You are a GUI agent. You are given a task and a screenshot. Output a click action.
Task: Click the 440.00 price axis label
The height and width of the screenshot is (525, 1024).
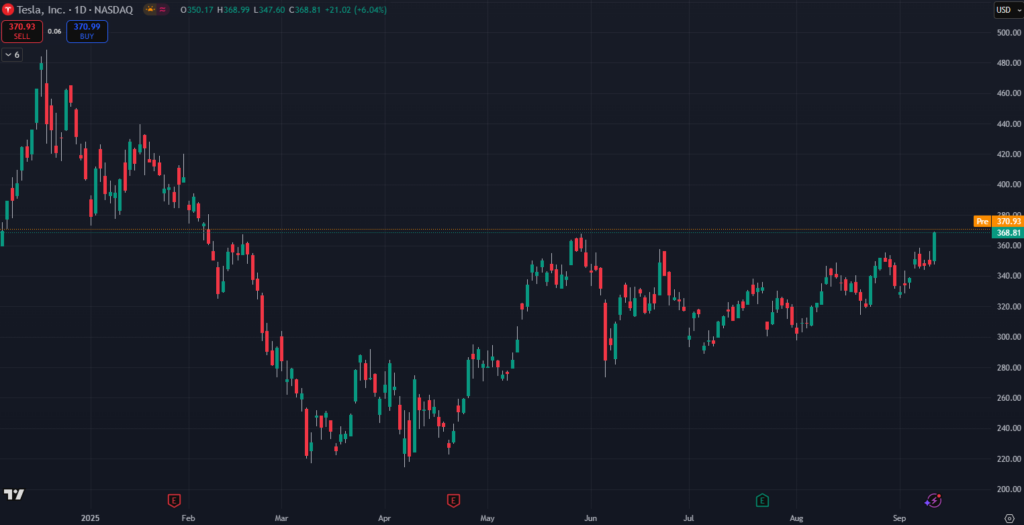pos(1008,124)
